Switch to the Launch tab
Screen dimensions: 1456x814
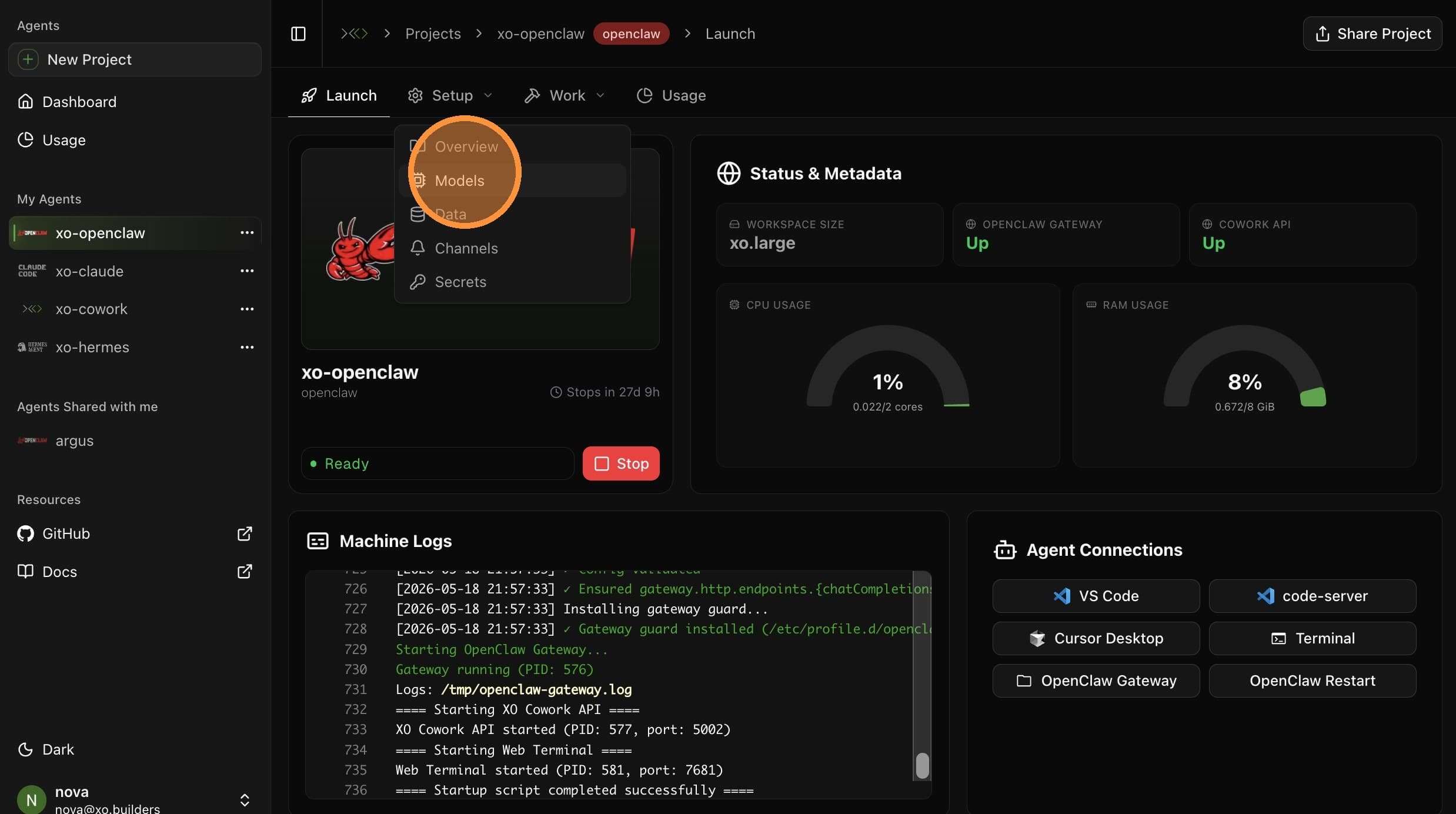coord(339,95)
